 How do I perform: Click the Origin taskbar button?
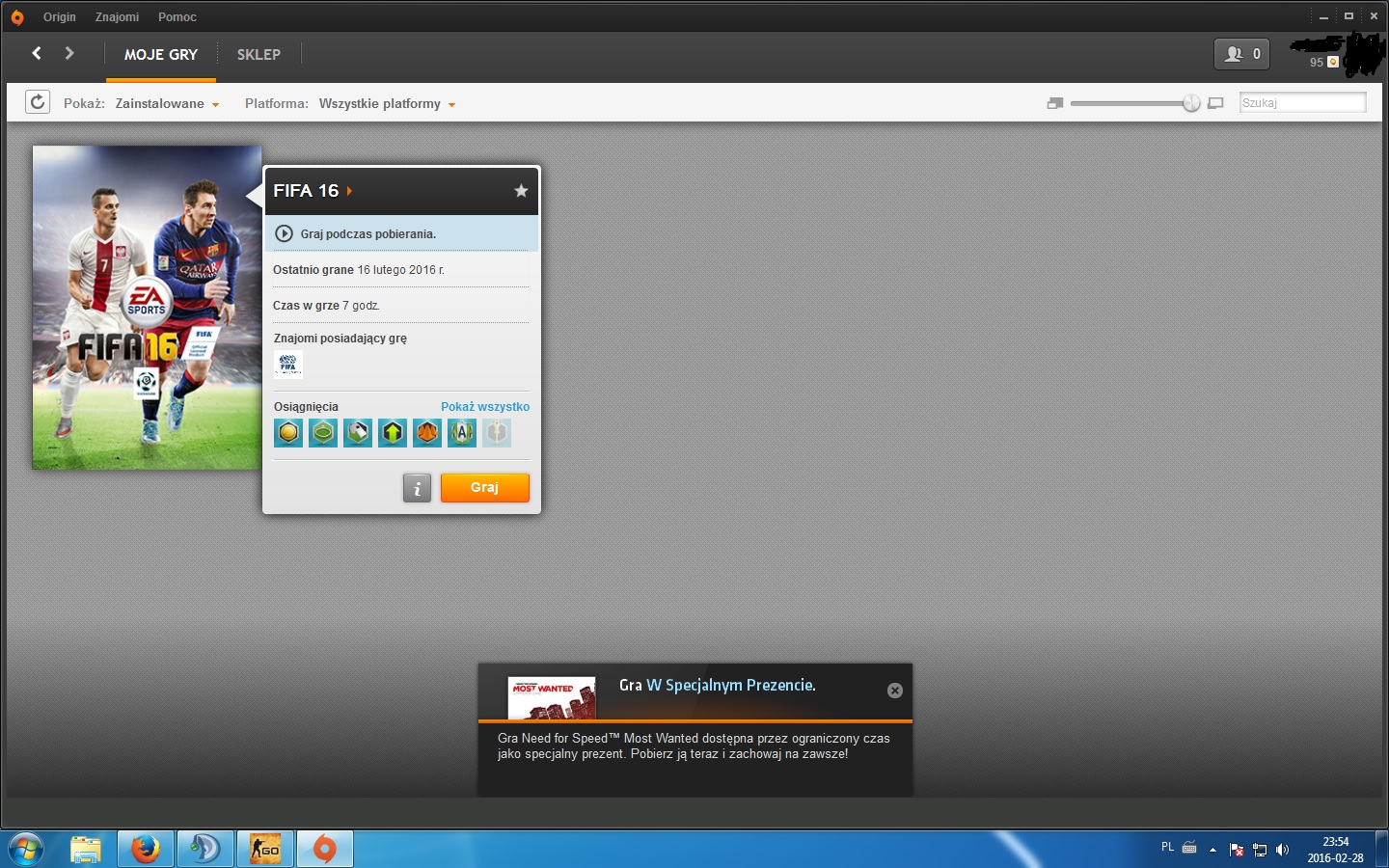tap(325, 849)
